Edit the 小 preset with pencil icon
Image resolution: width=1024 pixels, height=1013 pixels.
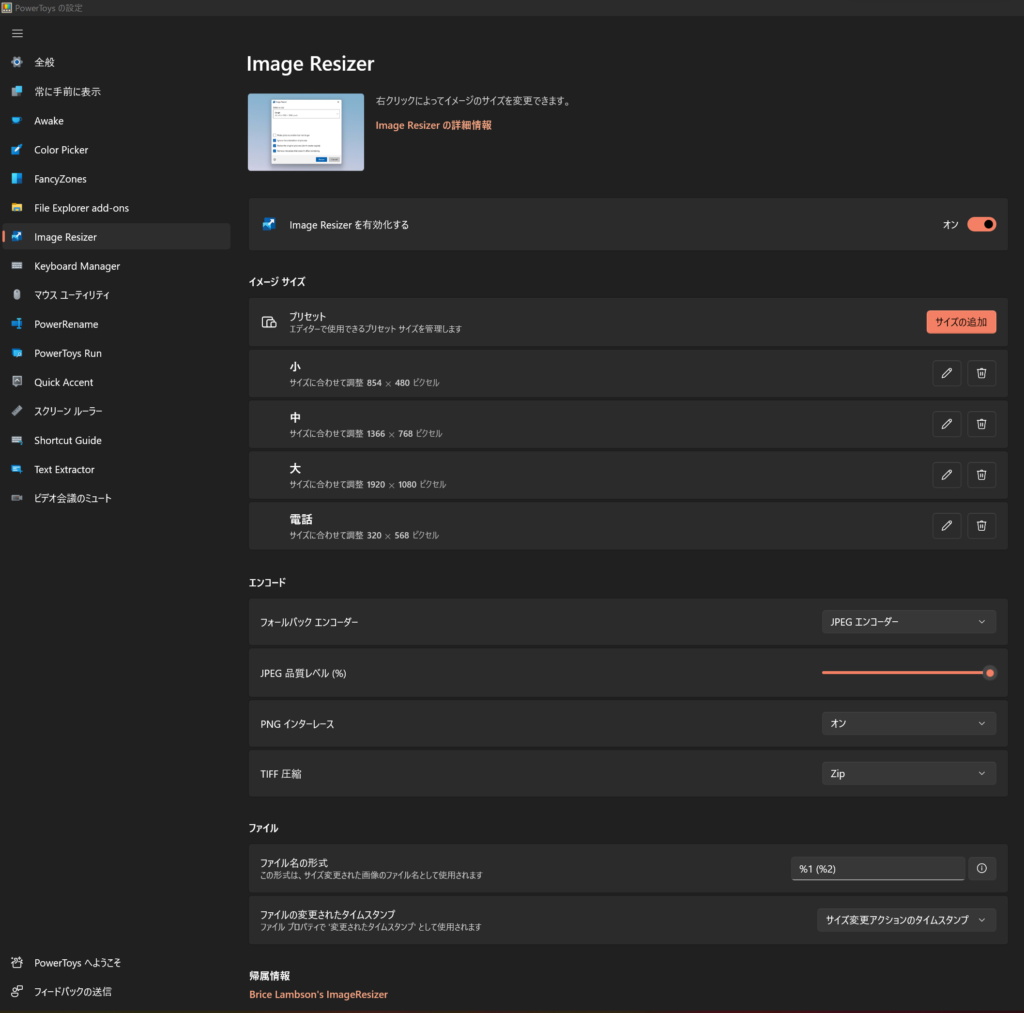(946, 373)
